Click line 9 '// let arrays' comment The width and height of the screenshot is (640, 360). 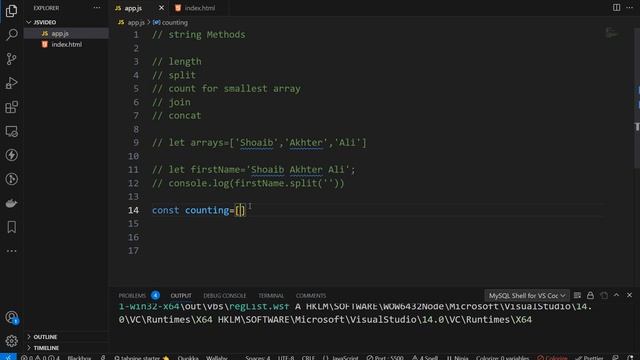pos(259,142)
